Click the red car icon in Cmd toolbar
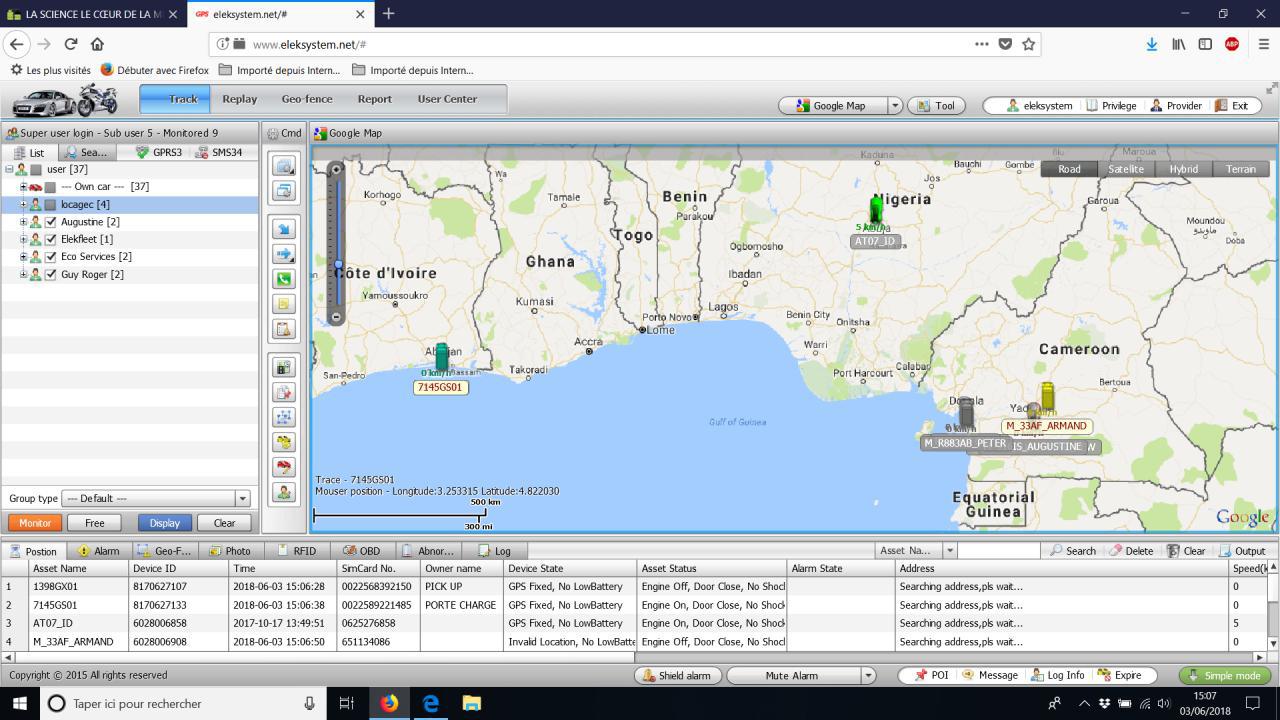 [x=284, y=467]
